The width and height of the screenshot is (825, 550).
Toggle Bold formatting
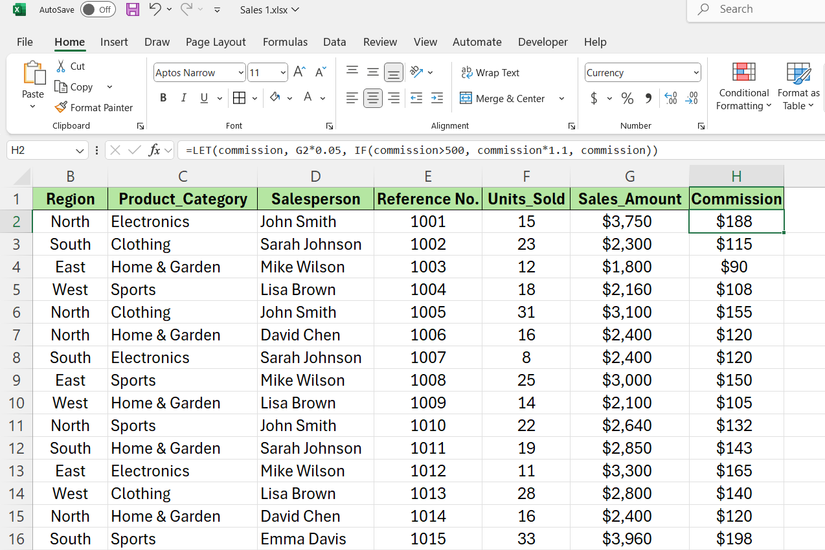click(x=163, y=98)
